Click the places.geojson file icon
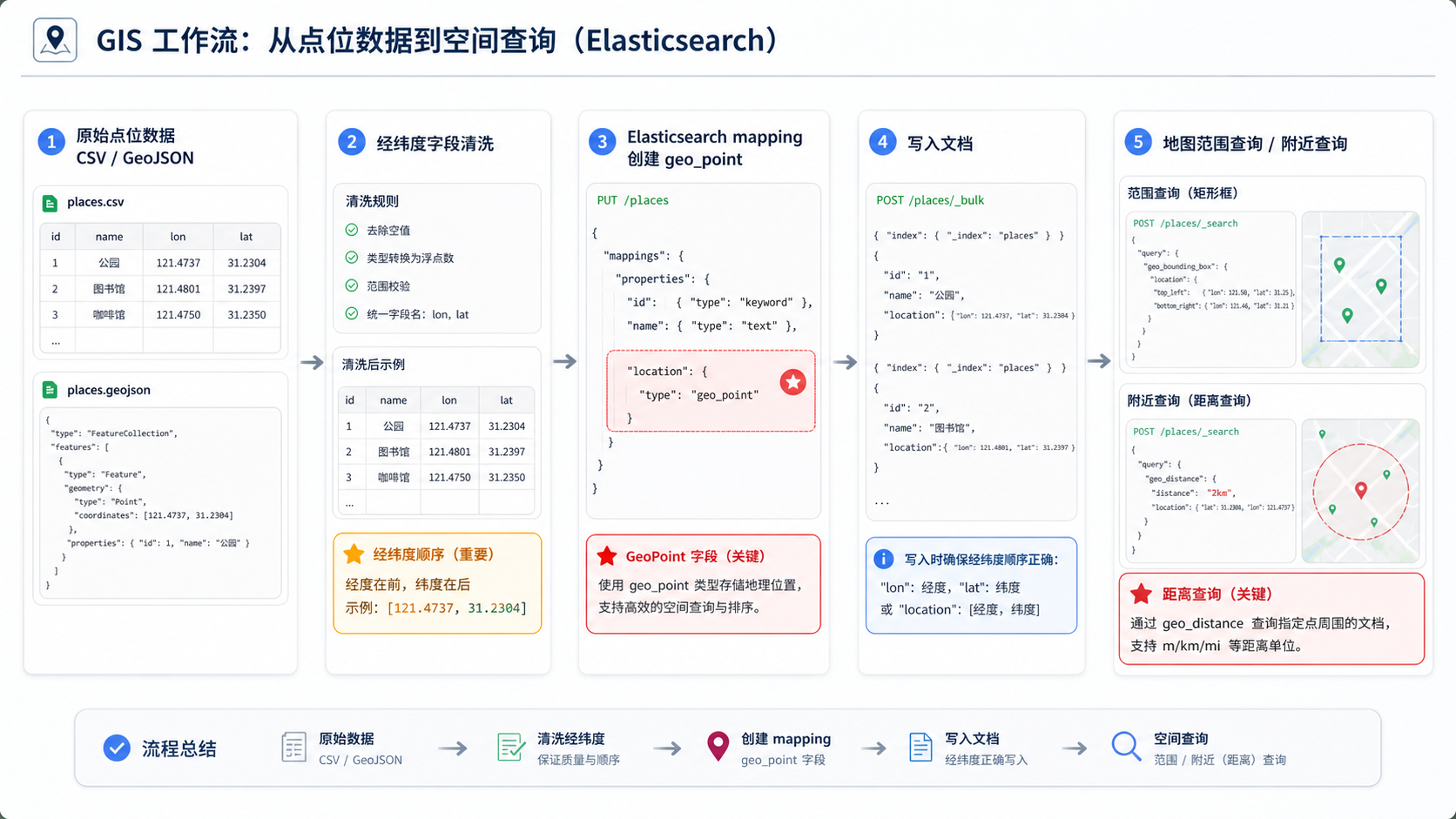 coord(50,391)
